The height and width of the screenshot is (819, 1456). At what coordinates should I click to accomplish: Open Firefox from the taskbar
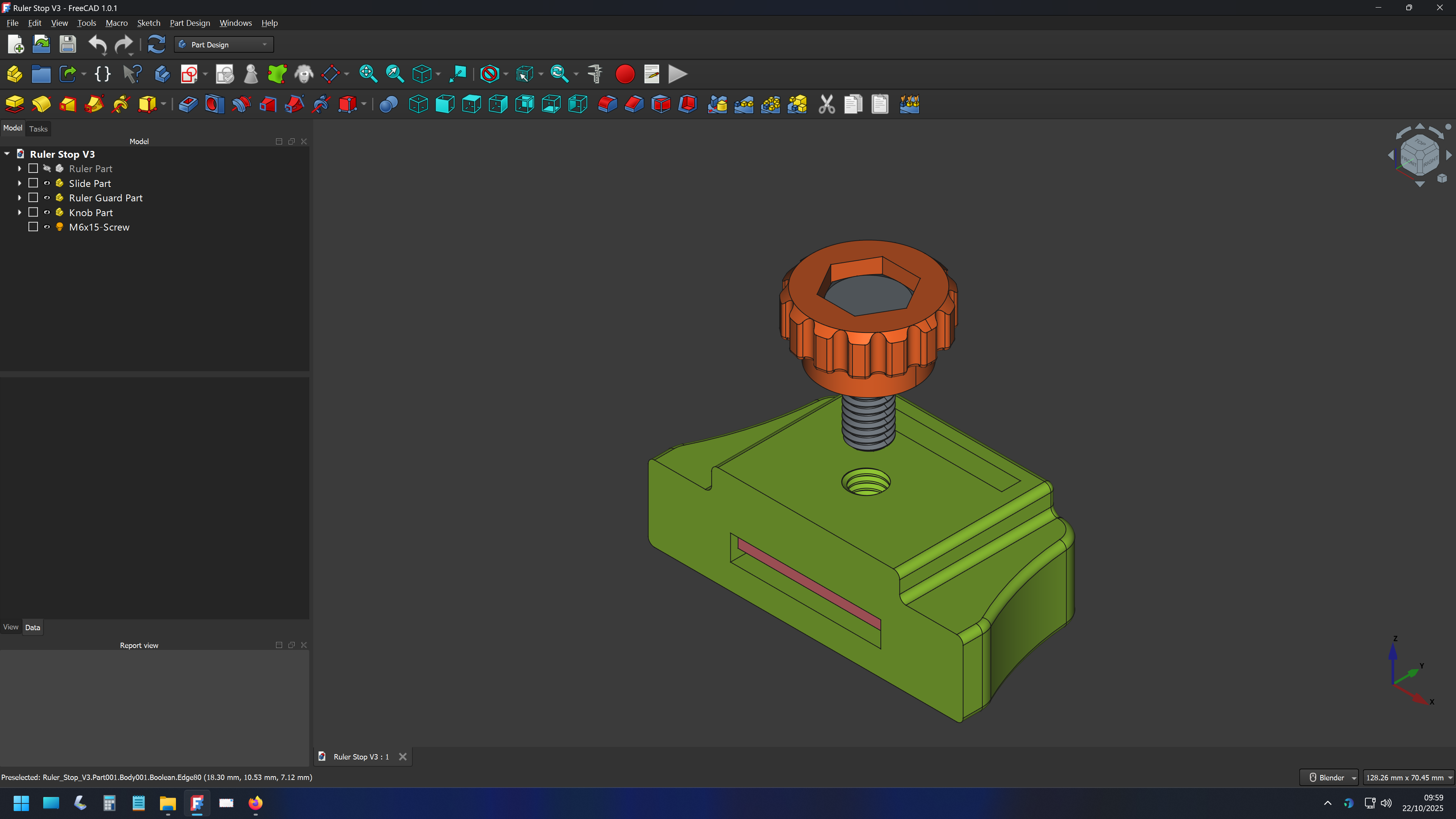click(256, 803)
